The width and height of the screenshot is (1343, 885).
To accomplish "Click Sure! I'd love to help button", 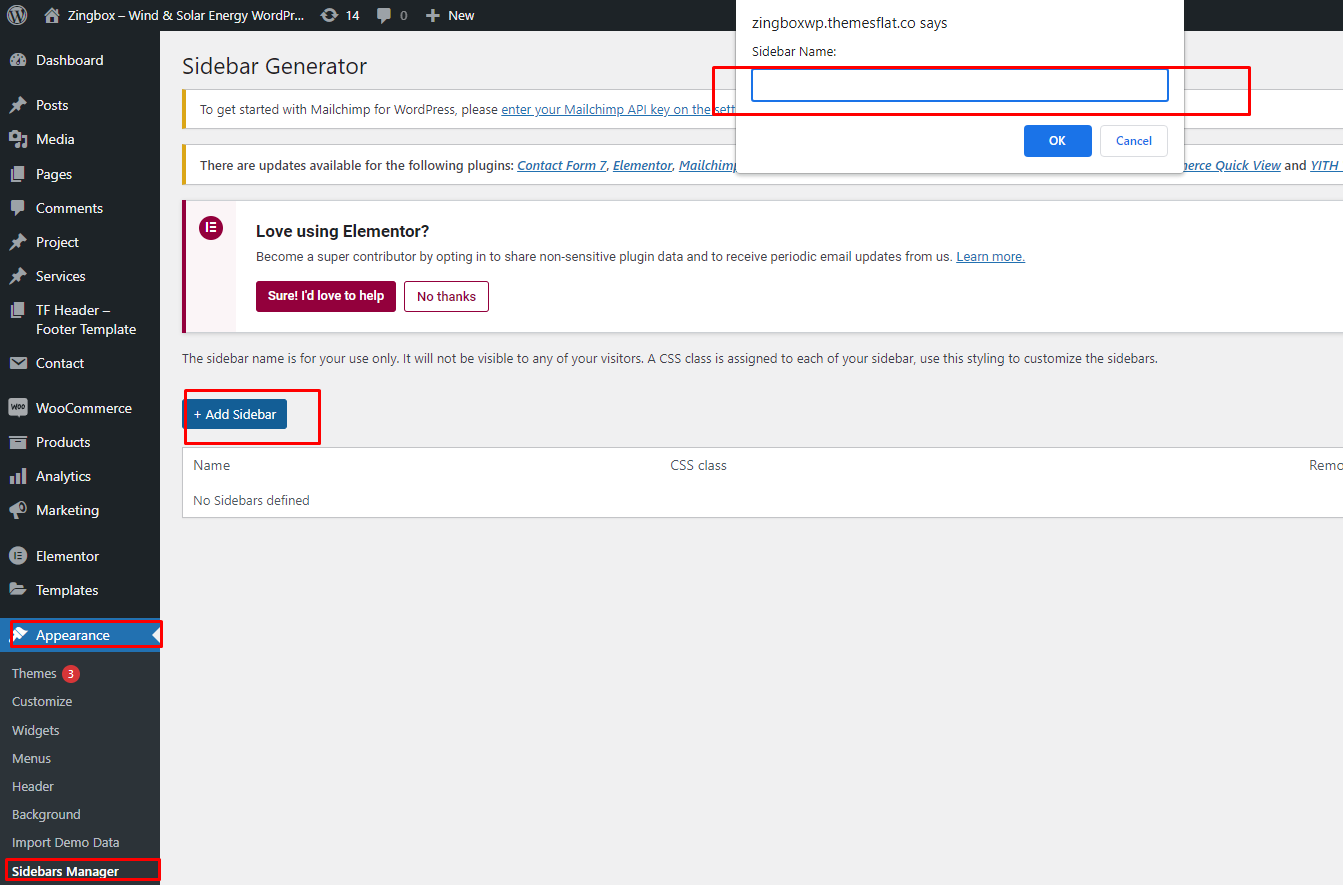I will [x=326, y=296].
